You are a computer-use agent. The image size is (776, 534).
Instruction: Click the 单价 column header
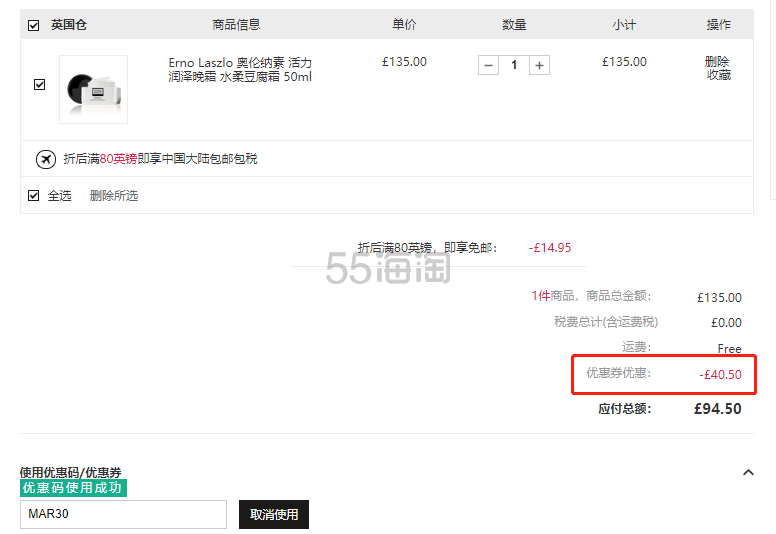(x=404, y=25)
